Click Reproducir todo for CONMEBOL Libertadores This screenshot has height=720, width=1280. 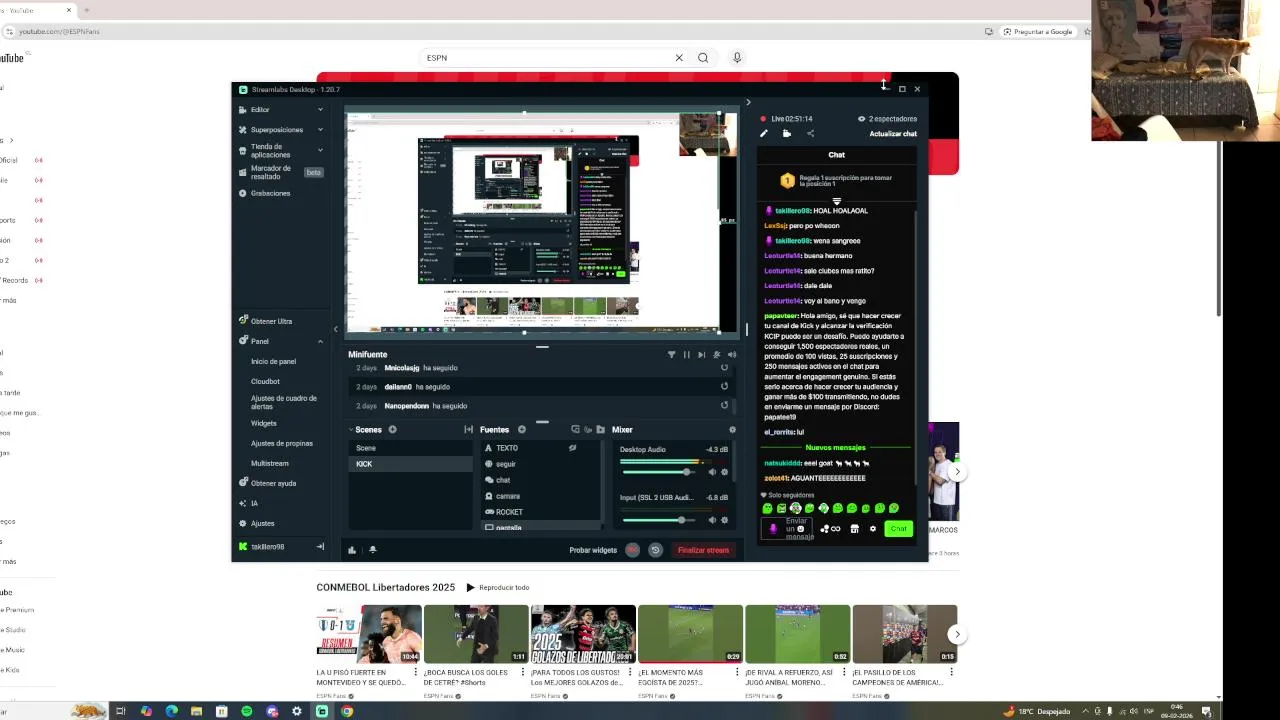tap(498, 588)
